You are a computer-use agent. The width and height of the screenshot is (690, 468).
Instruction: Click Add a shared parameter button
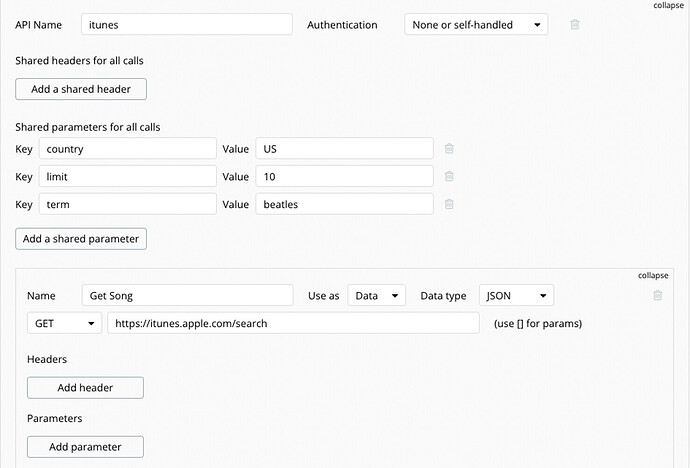click(82, 239)
